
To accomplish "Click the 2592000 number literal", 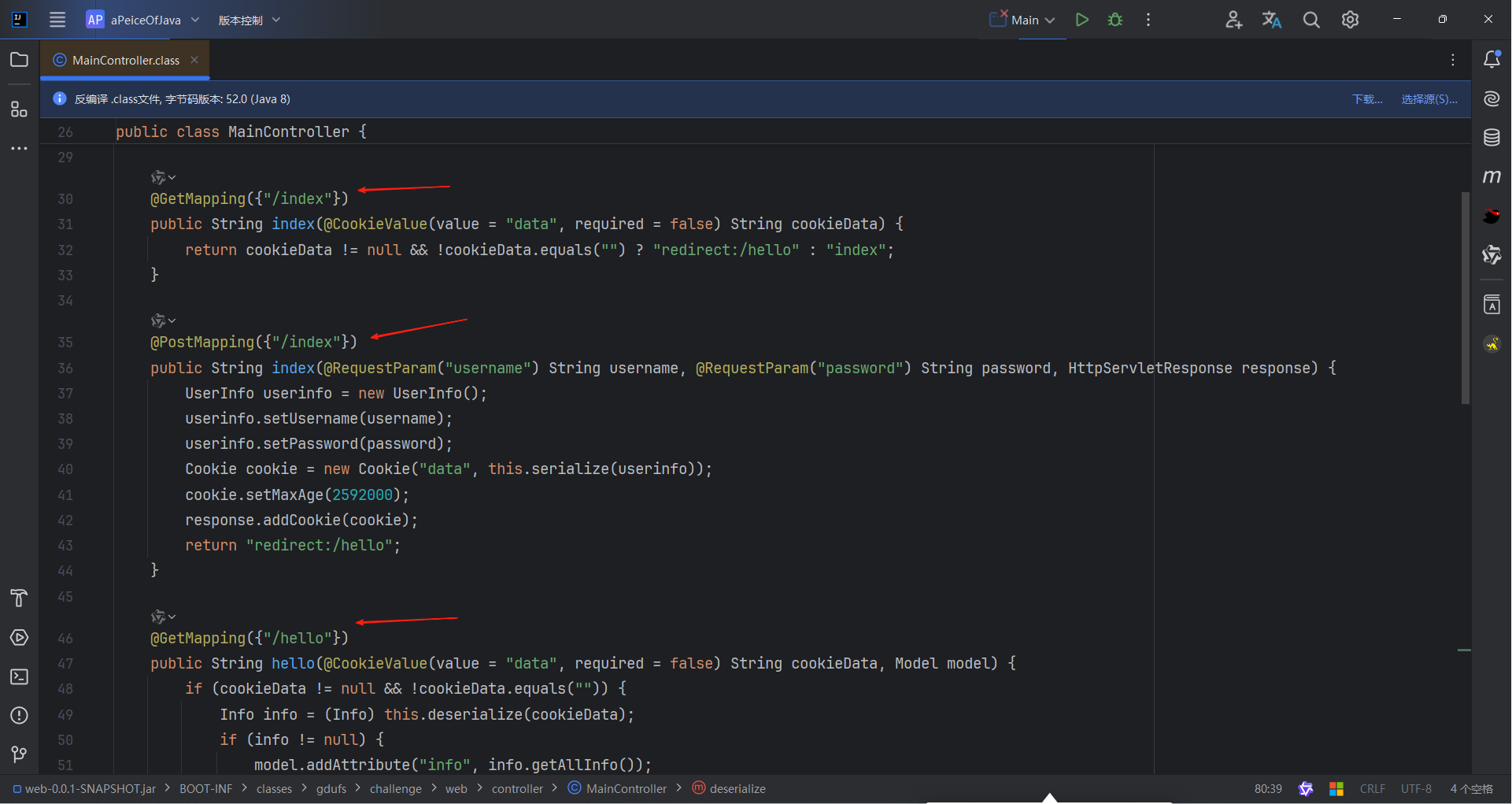I will pos(362,495).
